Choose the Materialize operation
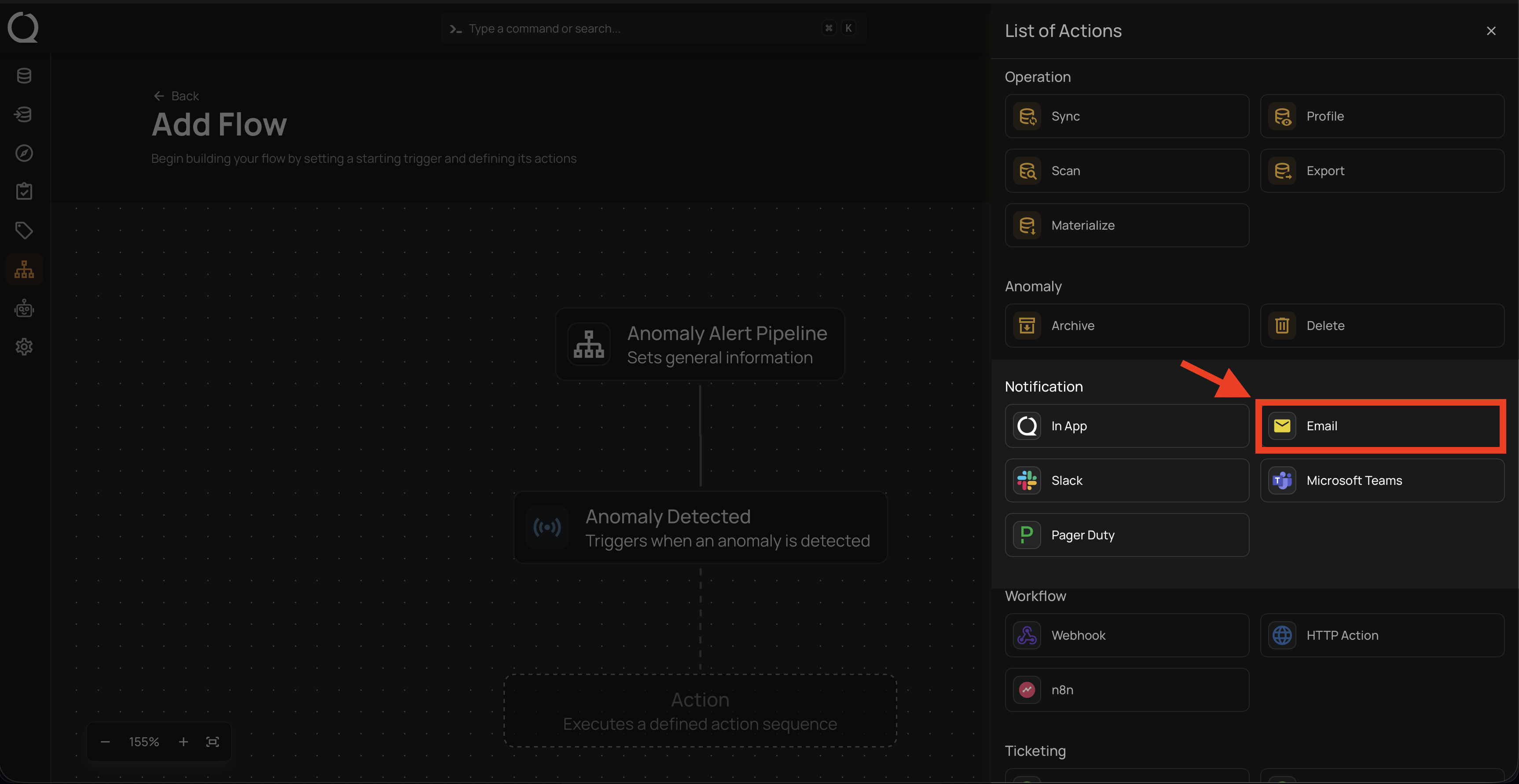Viewport: 1519px width, 784px height. pyautogui.click(x=1126, y=225)
